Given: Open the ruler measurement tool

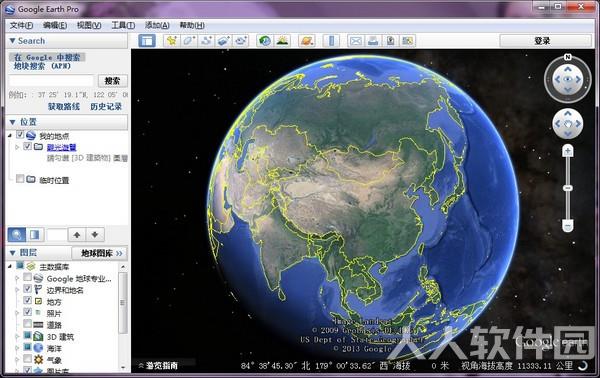Looking at the screenshot, I should click(x=331, y=41).
